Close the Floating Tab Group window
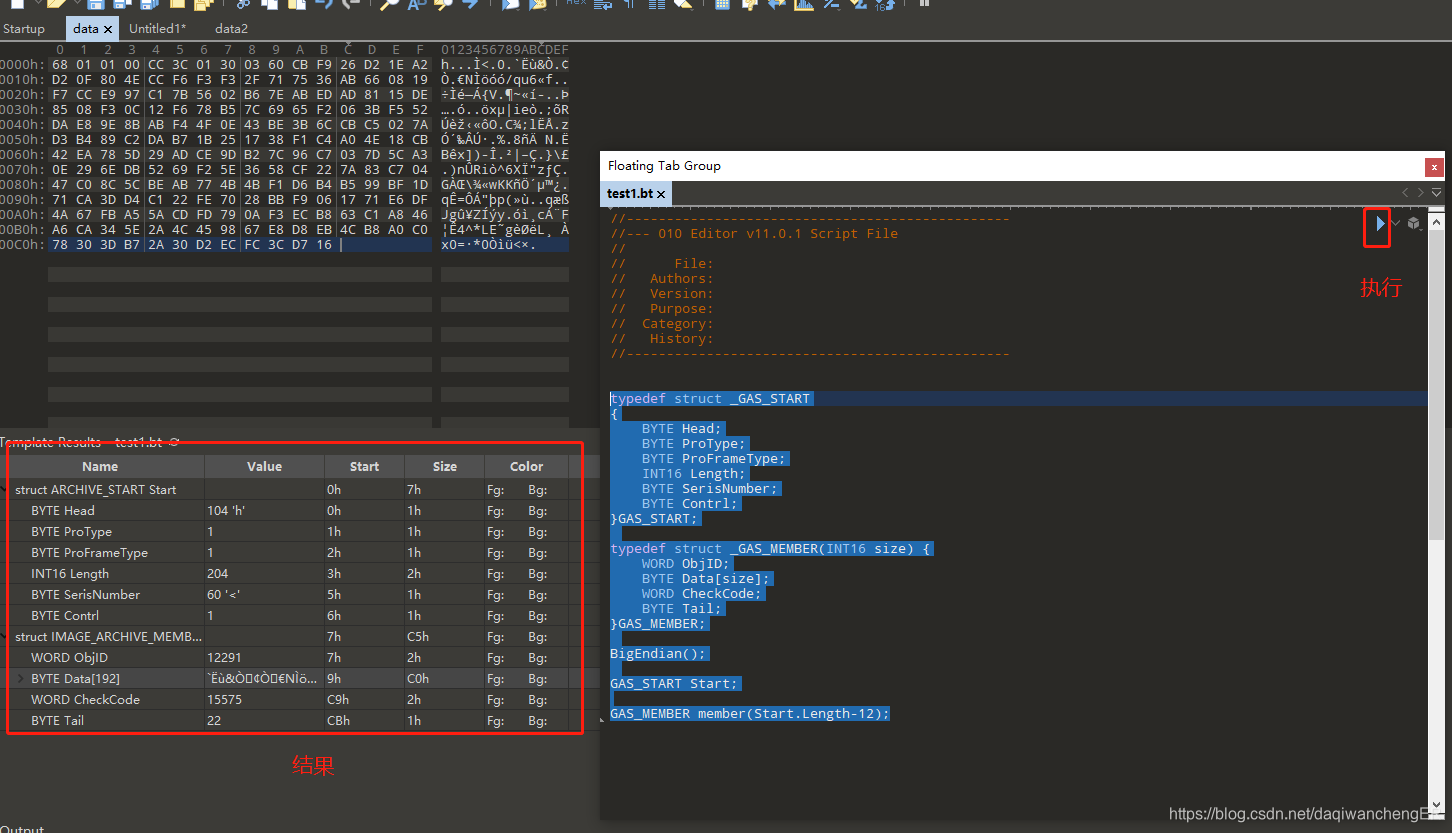 1435,167
